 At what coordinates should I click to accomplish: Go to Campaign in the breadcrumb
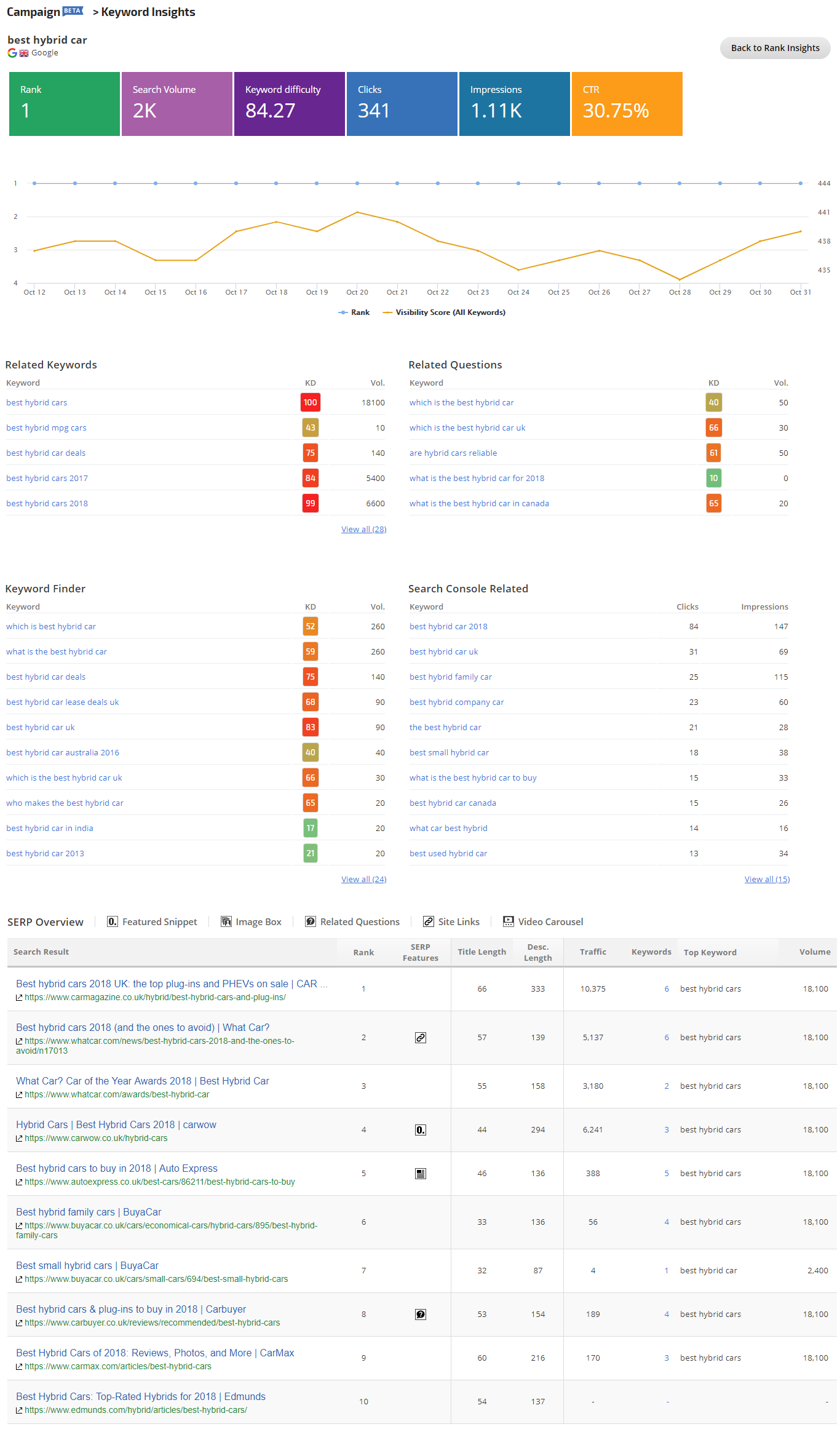(x=34, y=12)
